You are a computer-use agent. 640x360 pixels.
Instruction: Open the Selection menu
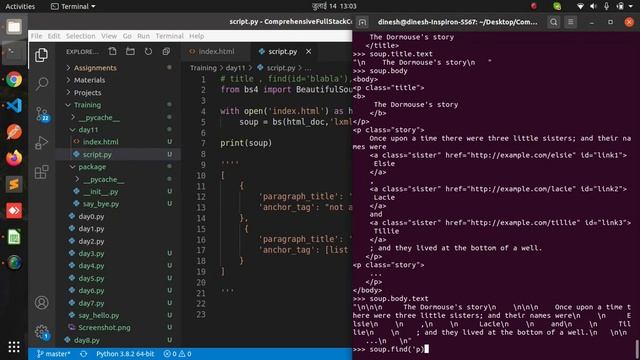[x=80, y=36]
